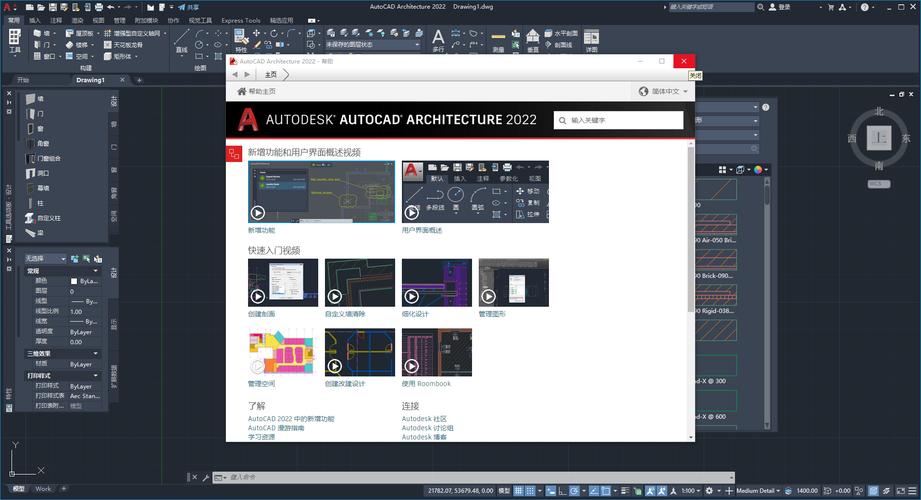Toggle ortho mode in status bar

(562, 491)
